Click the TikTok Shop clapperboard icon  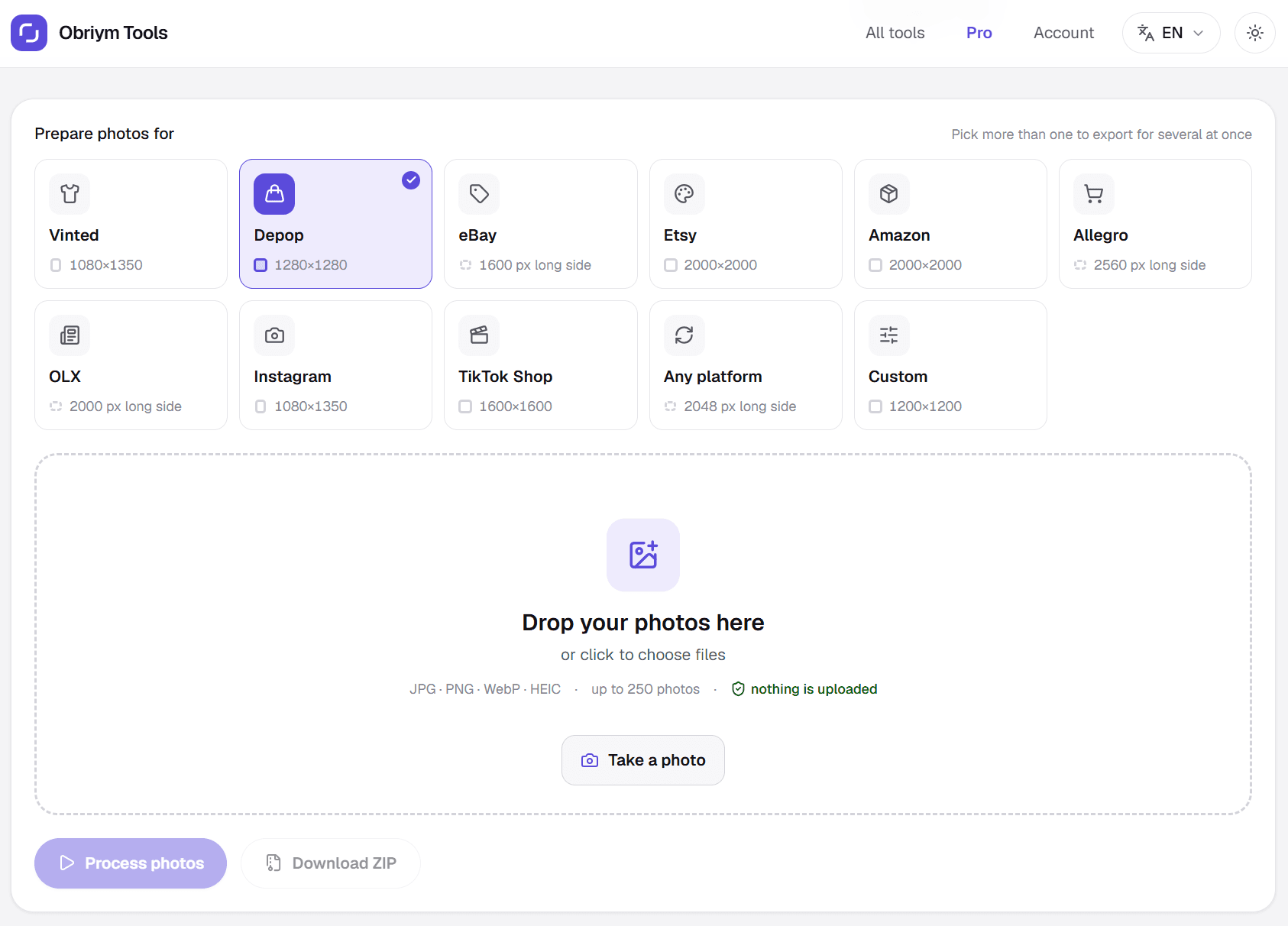(x=479, y=335)
